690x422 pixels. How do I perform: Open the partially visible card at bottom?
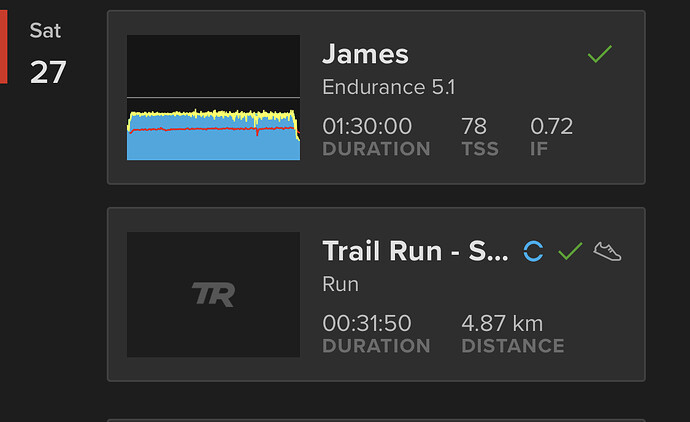coord(376,419)
